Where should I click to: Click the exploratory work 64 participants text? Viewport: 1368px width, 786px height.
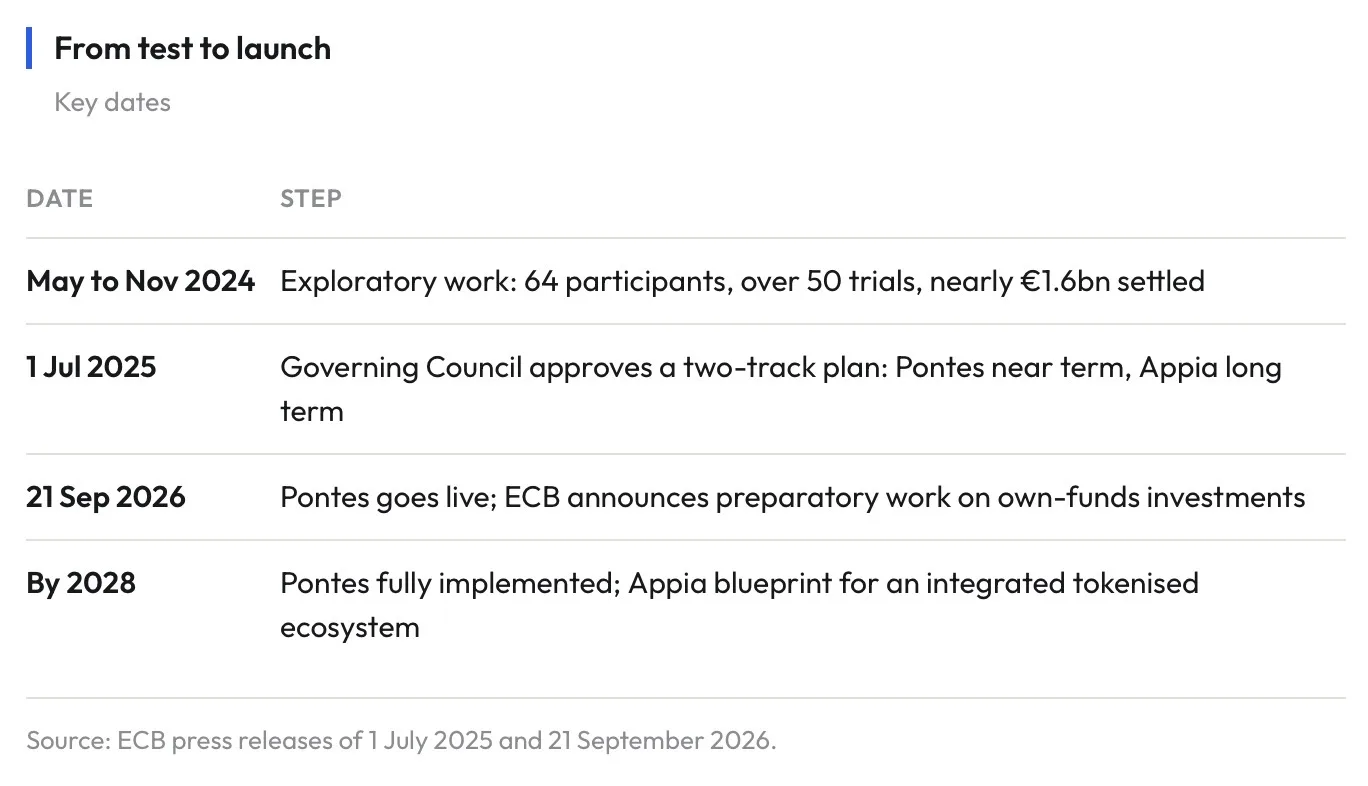coord(742,281)
